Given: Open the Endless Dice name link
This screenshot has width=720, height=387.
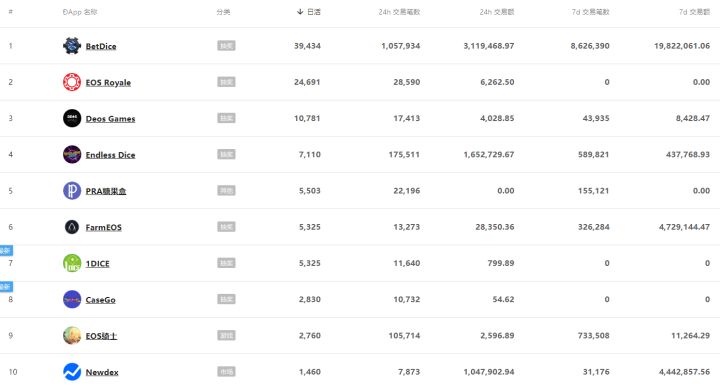Looking at the screenshot, I should click(110, 155).
